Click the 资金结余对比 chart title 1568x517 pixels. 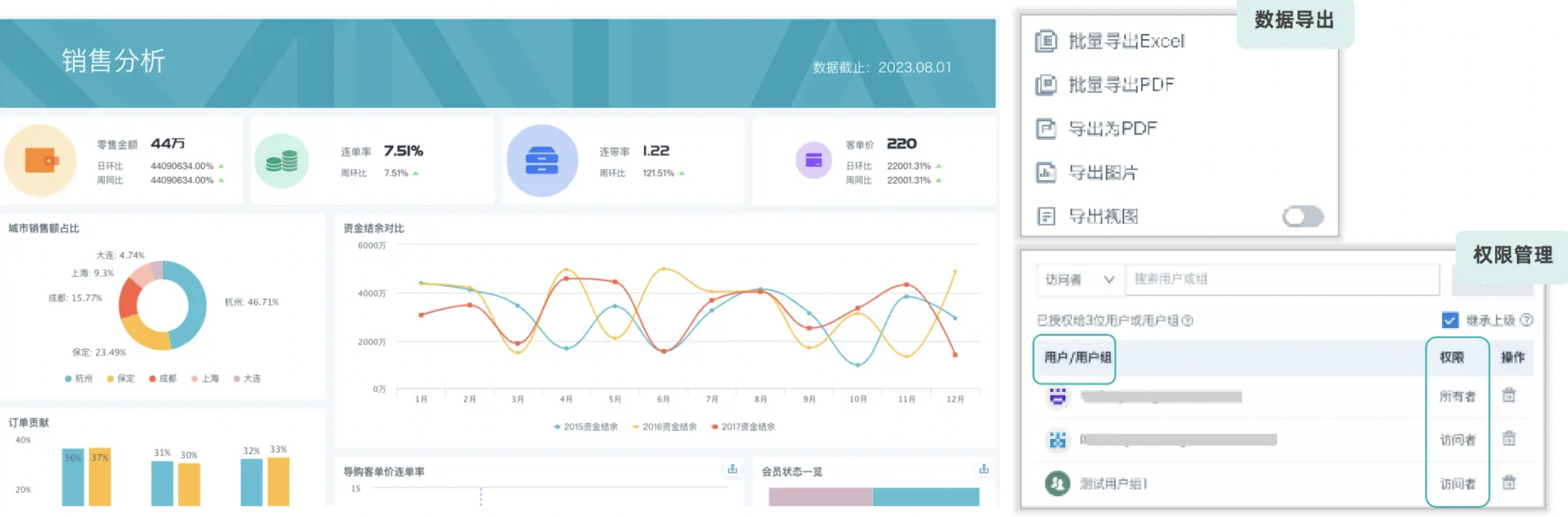point(373,228)
